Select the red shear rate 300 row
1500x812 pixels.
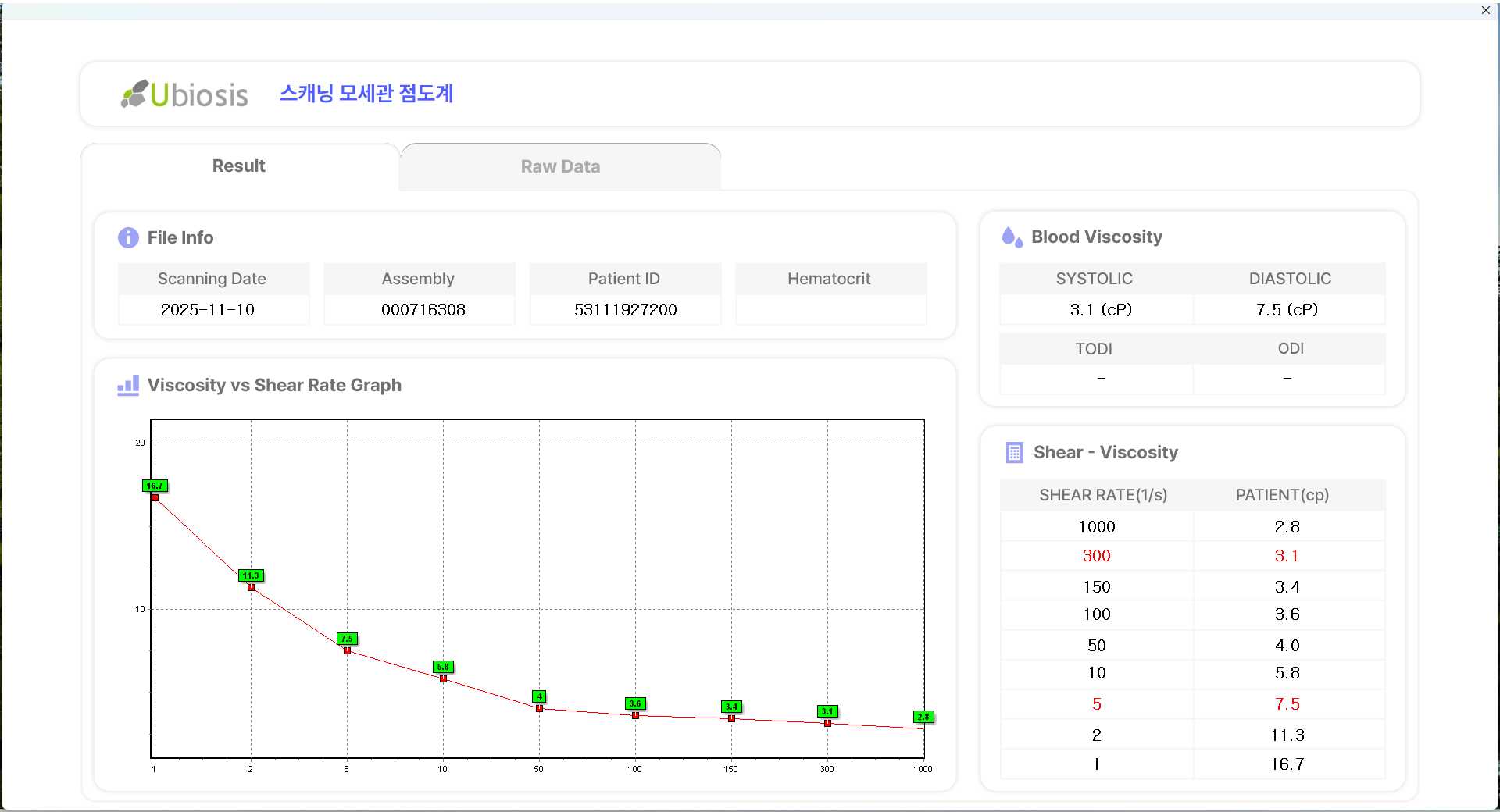click(1096, 556)
